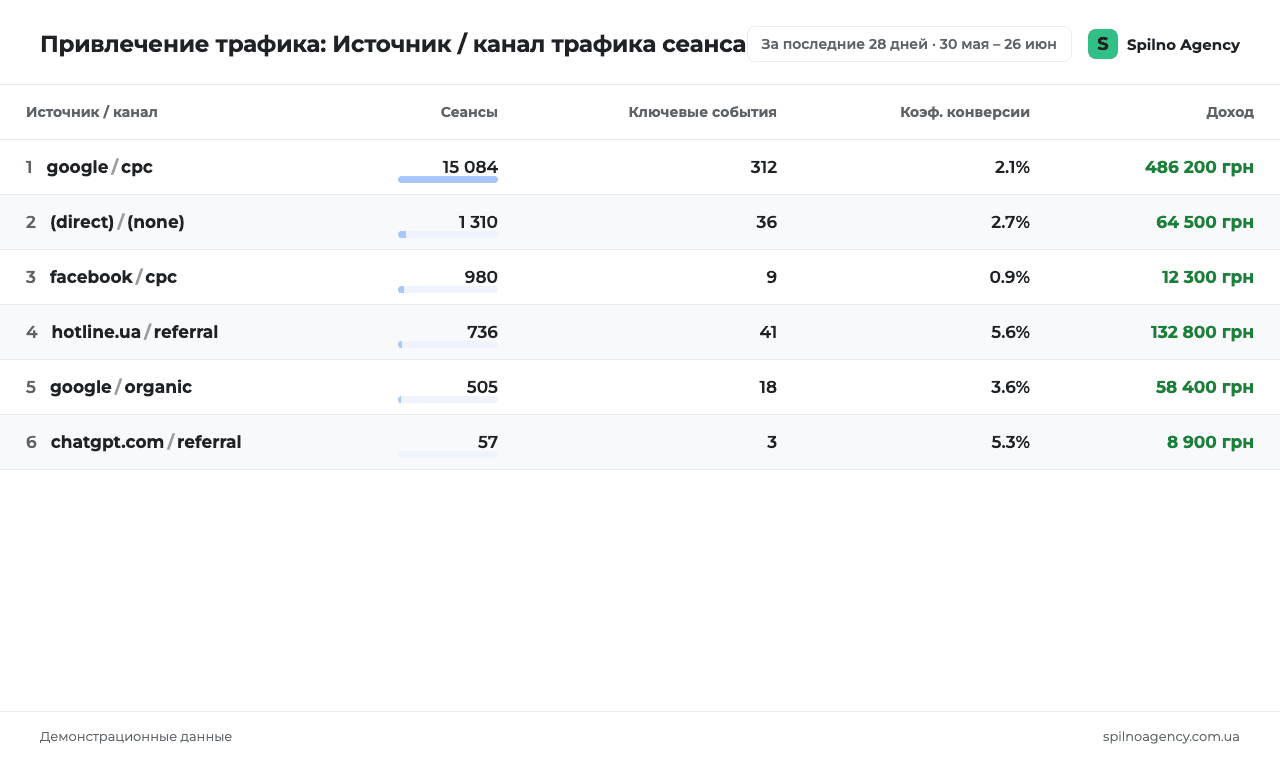The height and width of the screenshot is (760, 1280).
Task: Click the 2.7% conversion rate cell
Action: [1010, 222]
